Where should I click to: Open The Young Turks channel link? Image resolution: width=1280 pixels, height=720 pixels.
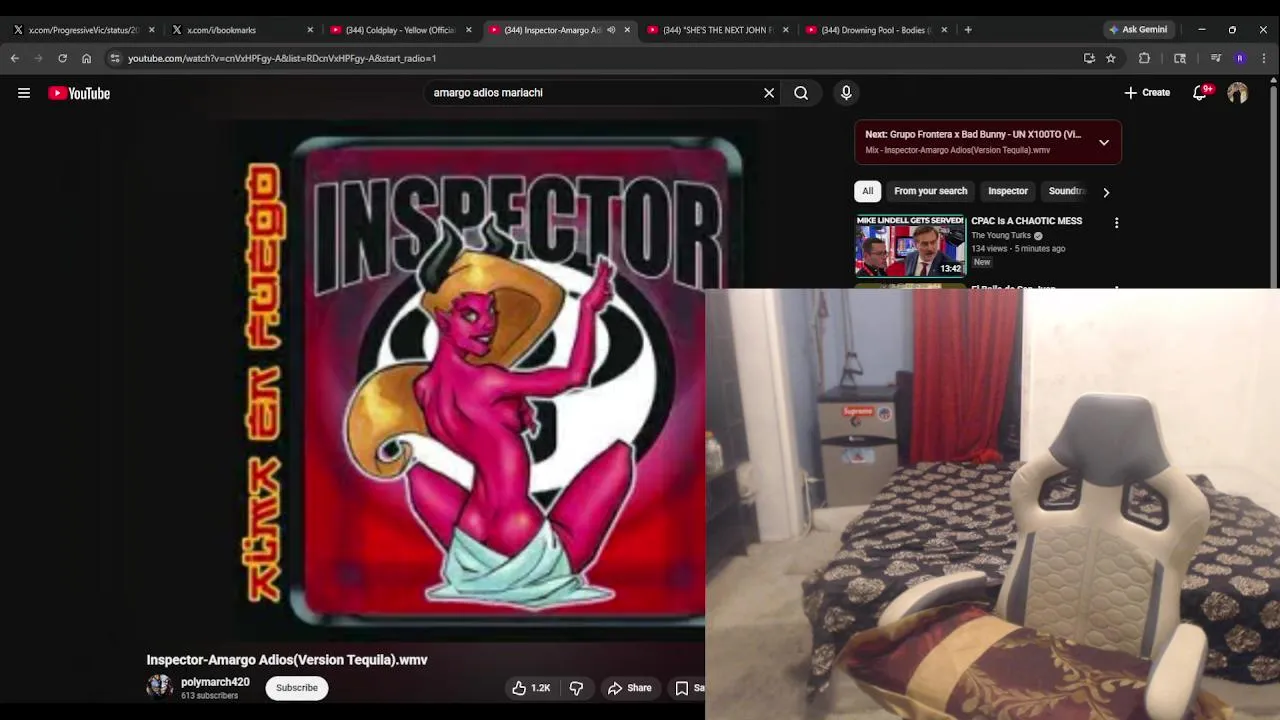[x=1001, y=236]
